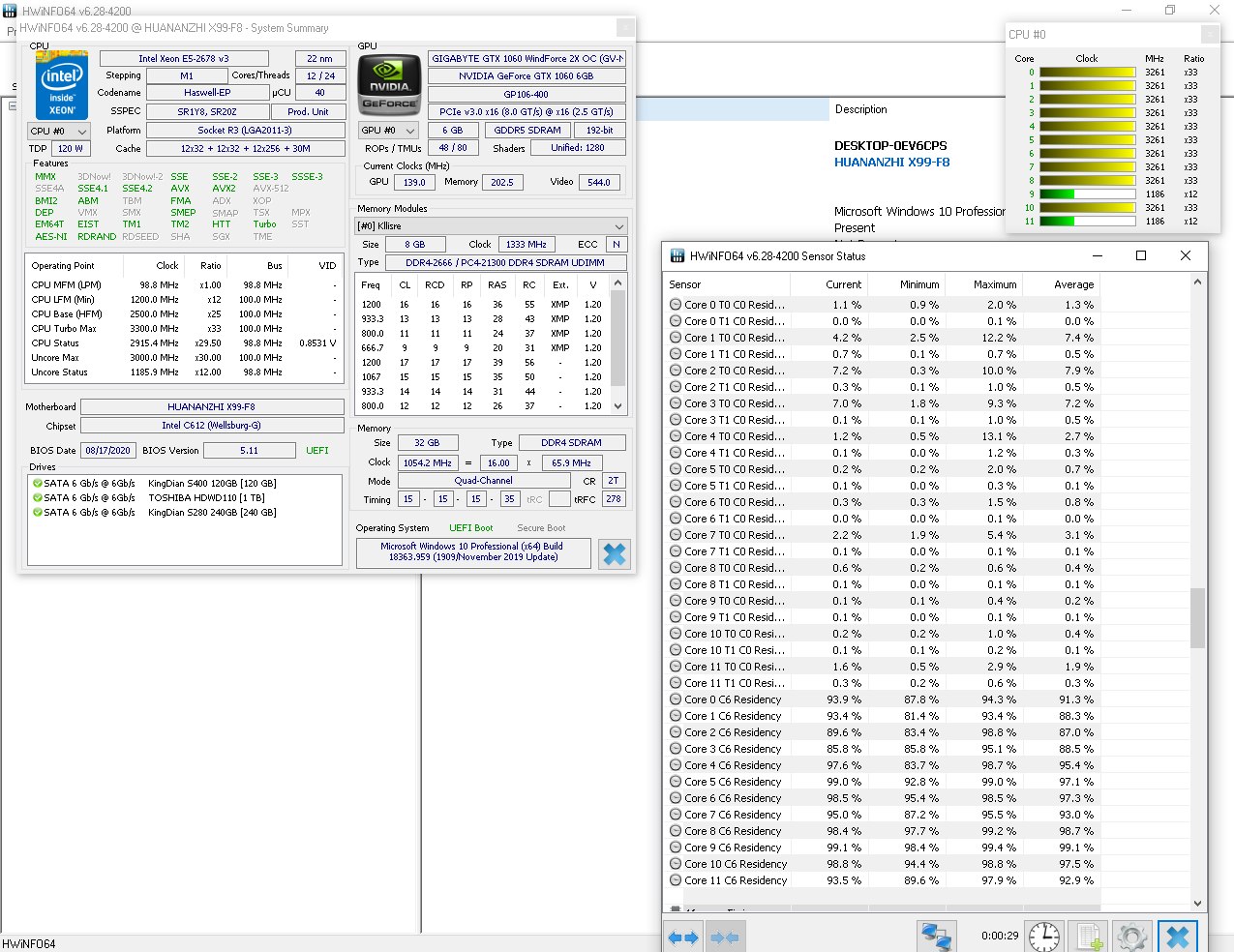
Task: Click the blue X button in System Summary
Action: [615, 553]
